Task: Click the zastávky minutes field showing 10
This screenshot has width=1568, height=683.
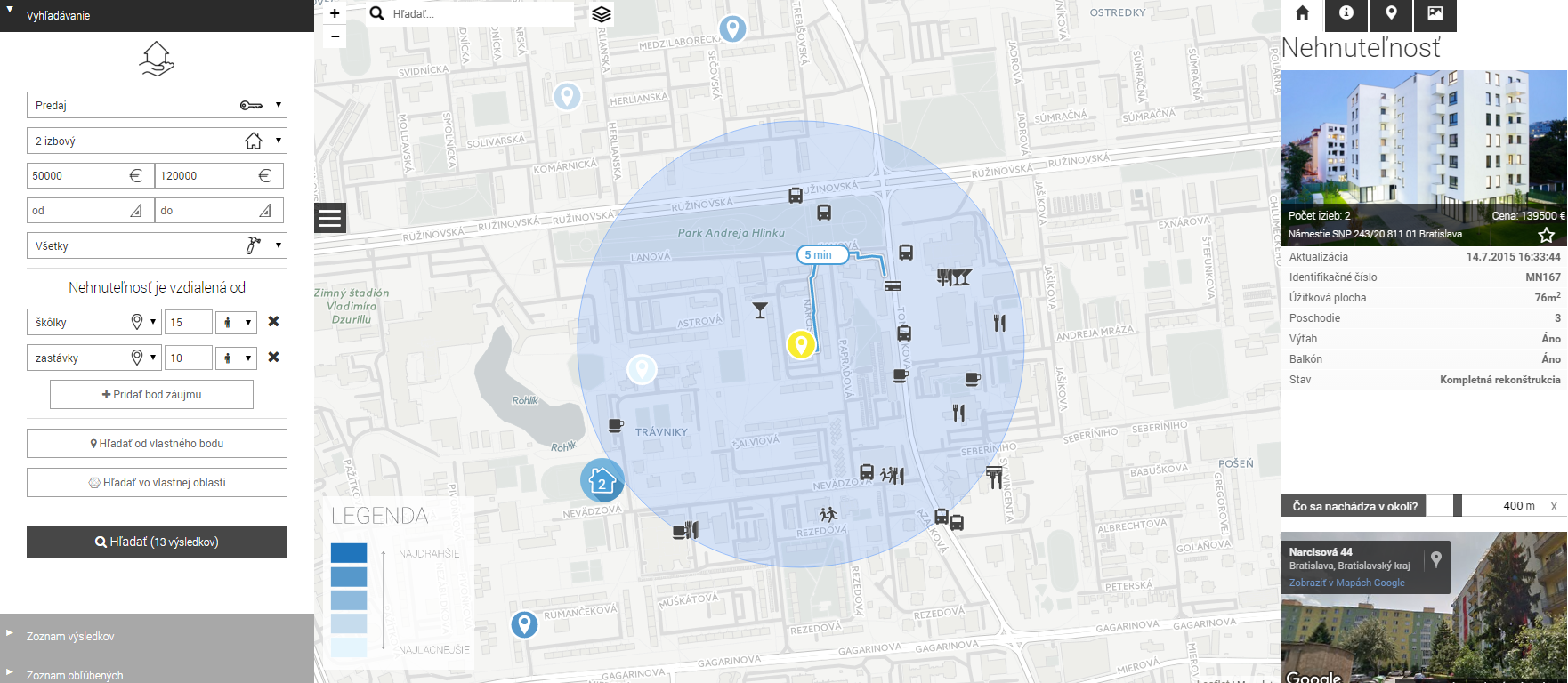Action: pyautogui.click(x=189, y=358)
